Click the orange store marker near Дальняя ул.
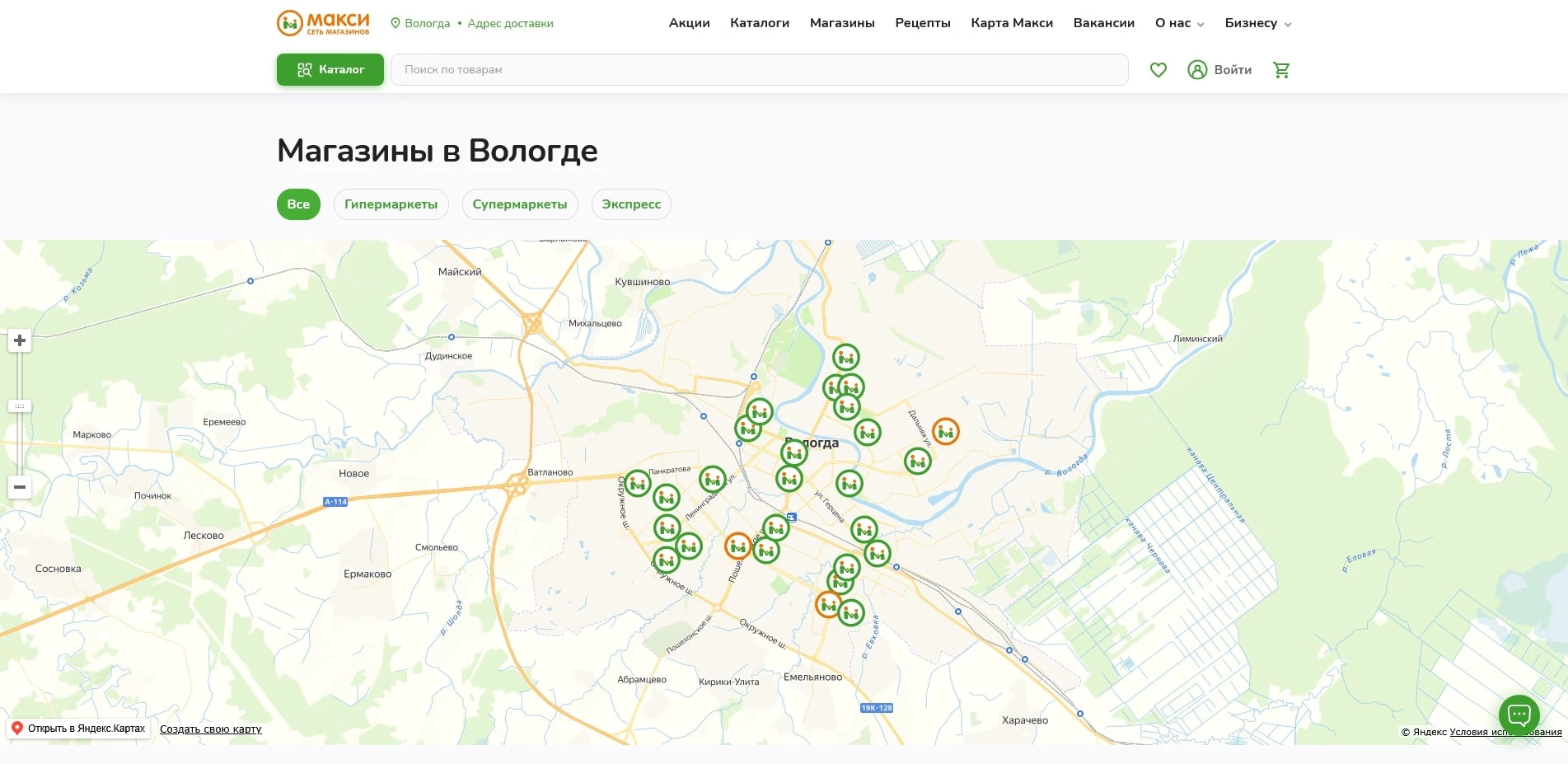This screenshot has width=1568, height=764. [x=945, y=432]
